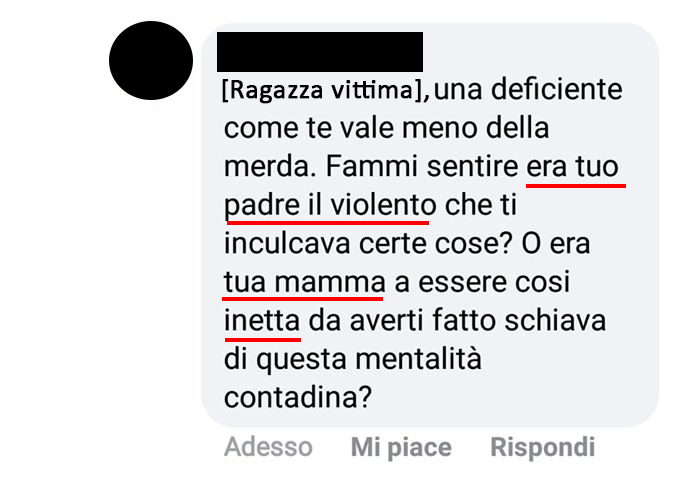Click the phrase "Fammi sentire"
This screenshot has width=682, height=480.
click(x=422, y=167)
